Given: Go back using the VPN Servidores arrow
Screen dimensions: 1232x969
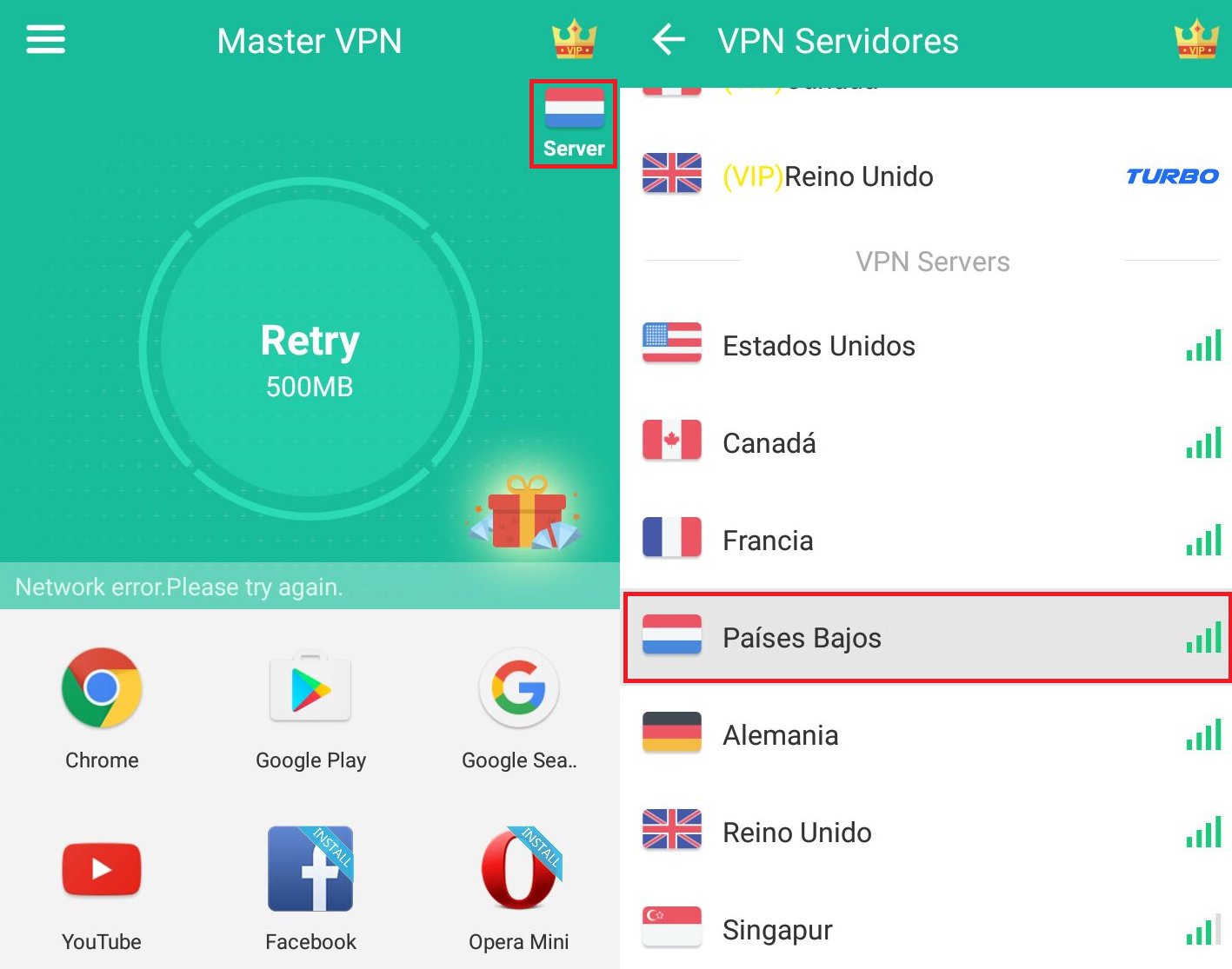Looking at the screenshot, I should 669,40.
